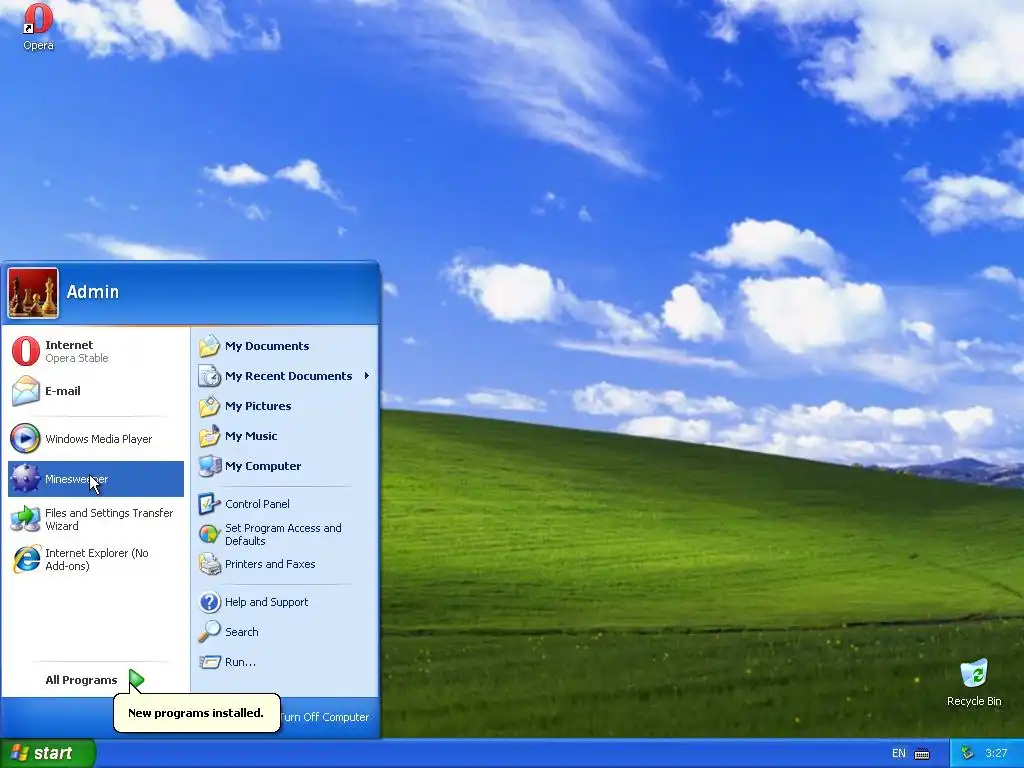Start the Minesweeper game
This screenshot has height=768, width=1024.
[95, 479]
